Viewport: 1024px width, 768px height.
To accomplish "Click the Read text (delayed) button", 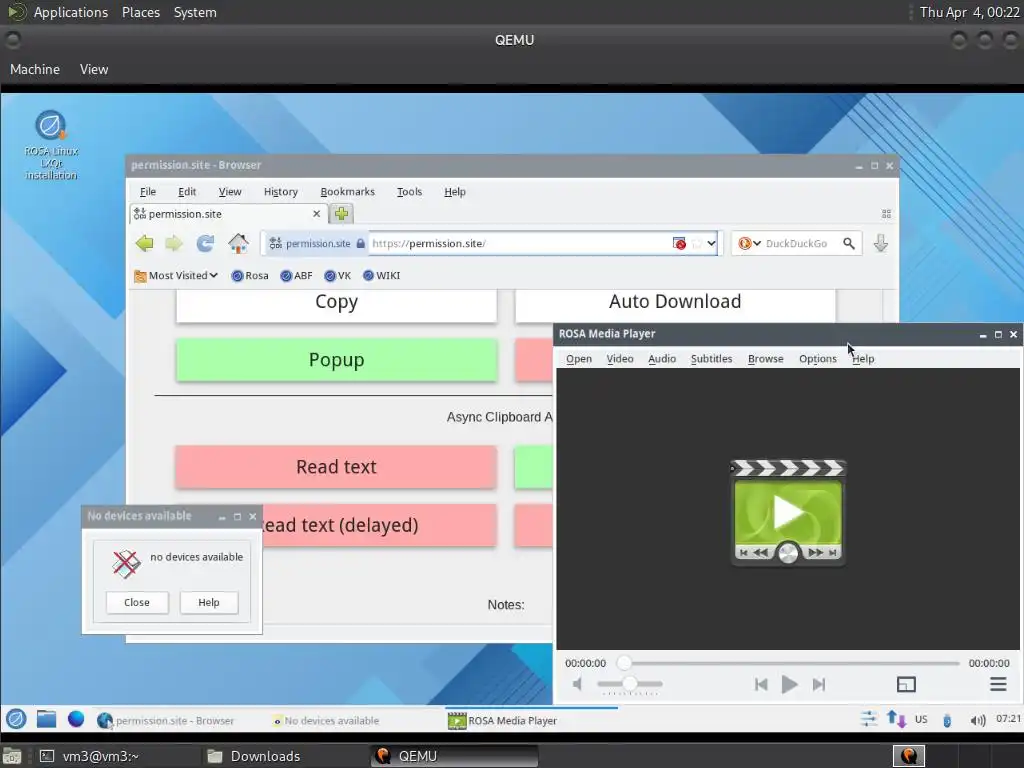I will (379, 525).
